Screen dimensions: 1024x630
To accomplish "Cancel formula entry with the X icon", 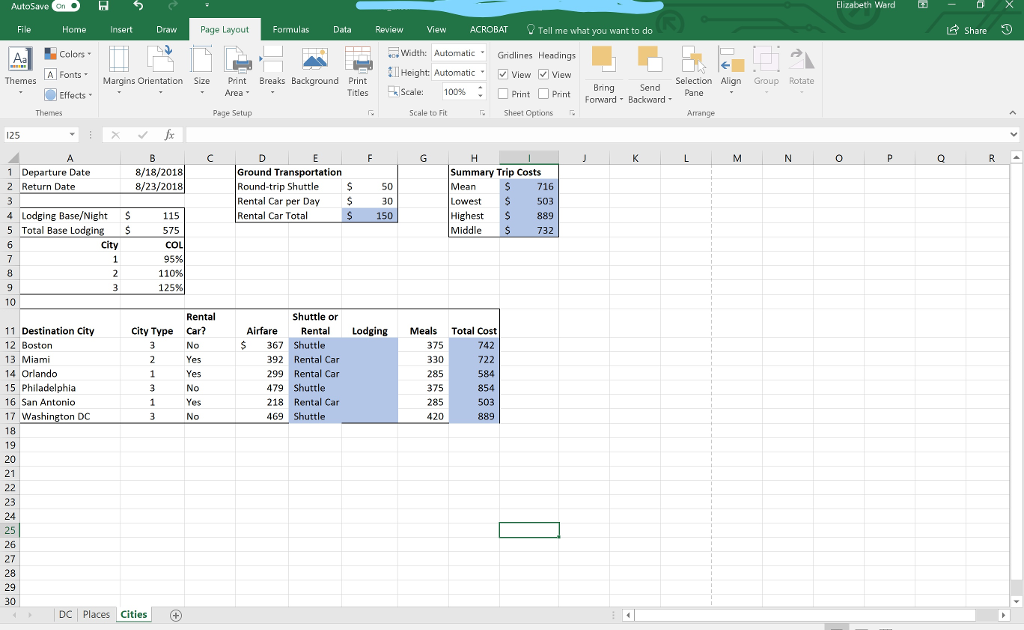I will pyautogui.click(x=116, y=135).
